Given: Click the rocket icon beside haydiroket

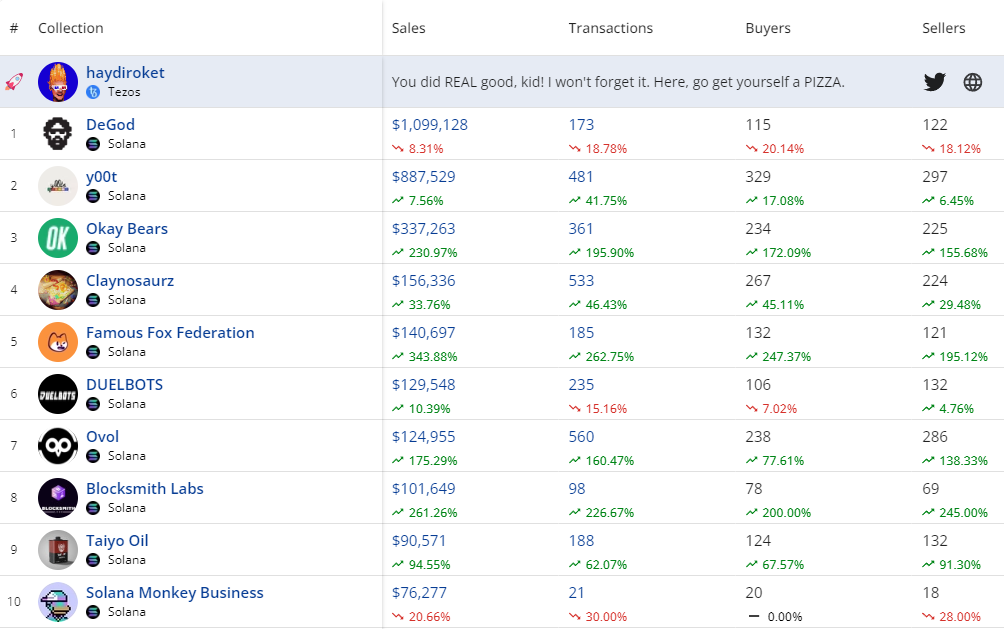Looking at the screenshot, I should (x=14, y=82).
